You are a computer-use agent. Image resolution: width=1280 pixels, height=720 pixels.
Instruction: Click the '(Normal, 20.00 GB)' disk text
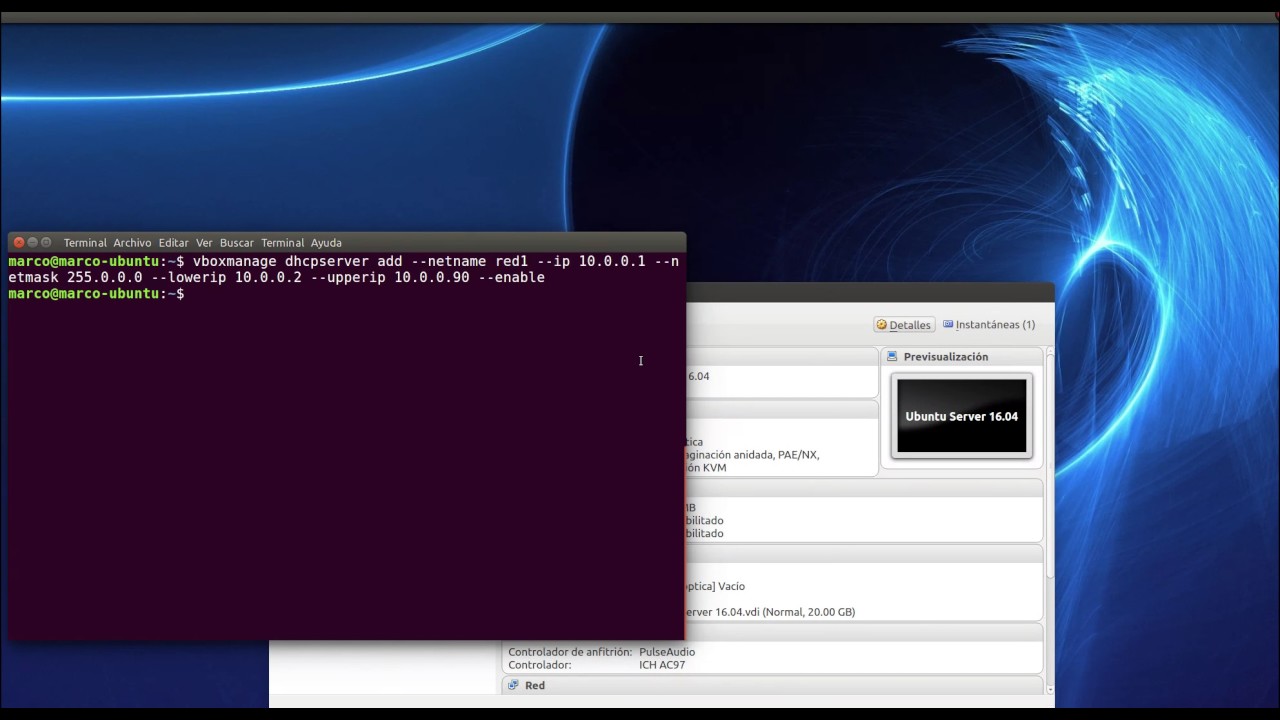point(809,612)
